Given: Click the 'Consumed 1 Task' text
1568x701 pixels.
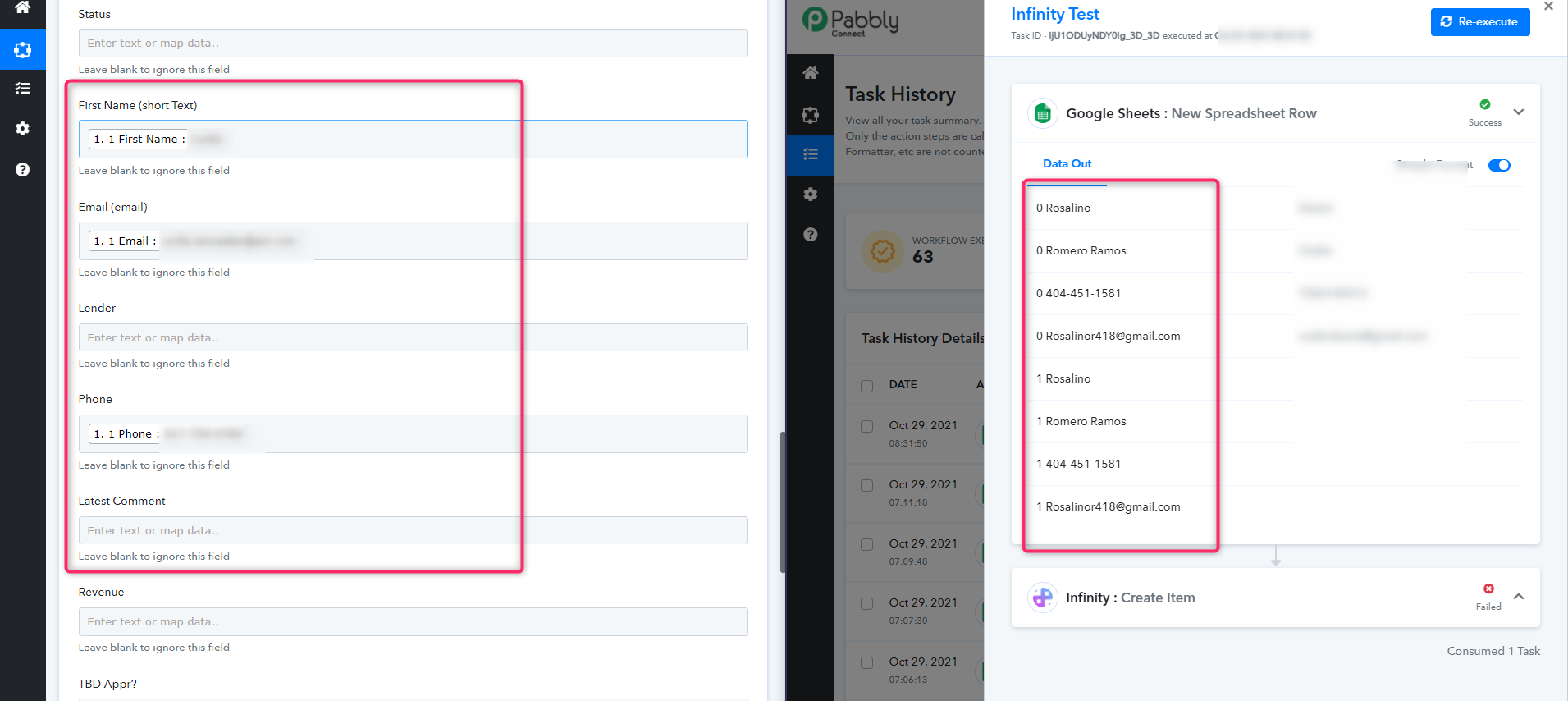Looking at the screenshot, I should click(1493, 652).
